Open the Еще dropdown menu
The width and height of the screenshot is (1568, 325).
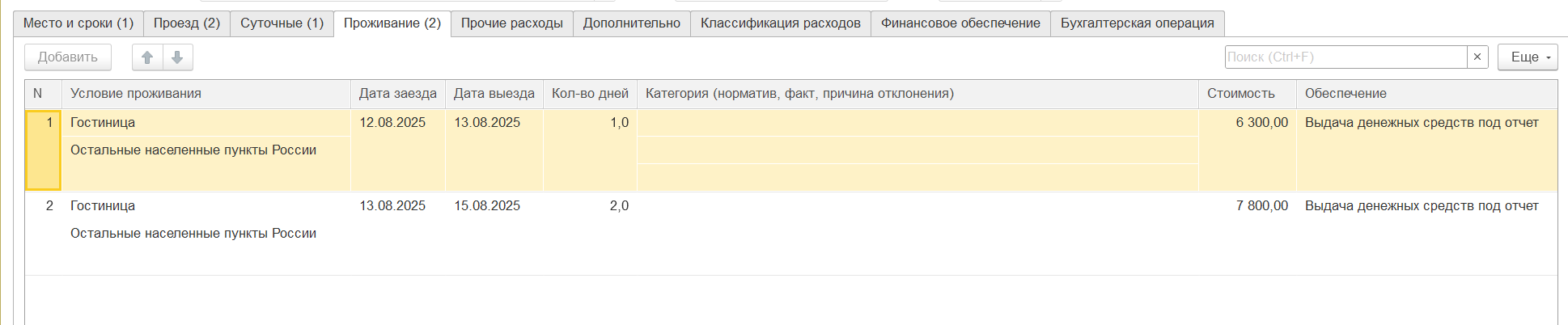(x=1527, y=57)
